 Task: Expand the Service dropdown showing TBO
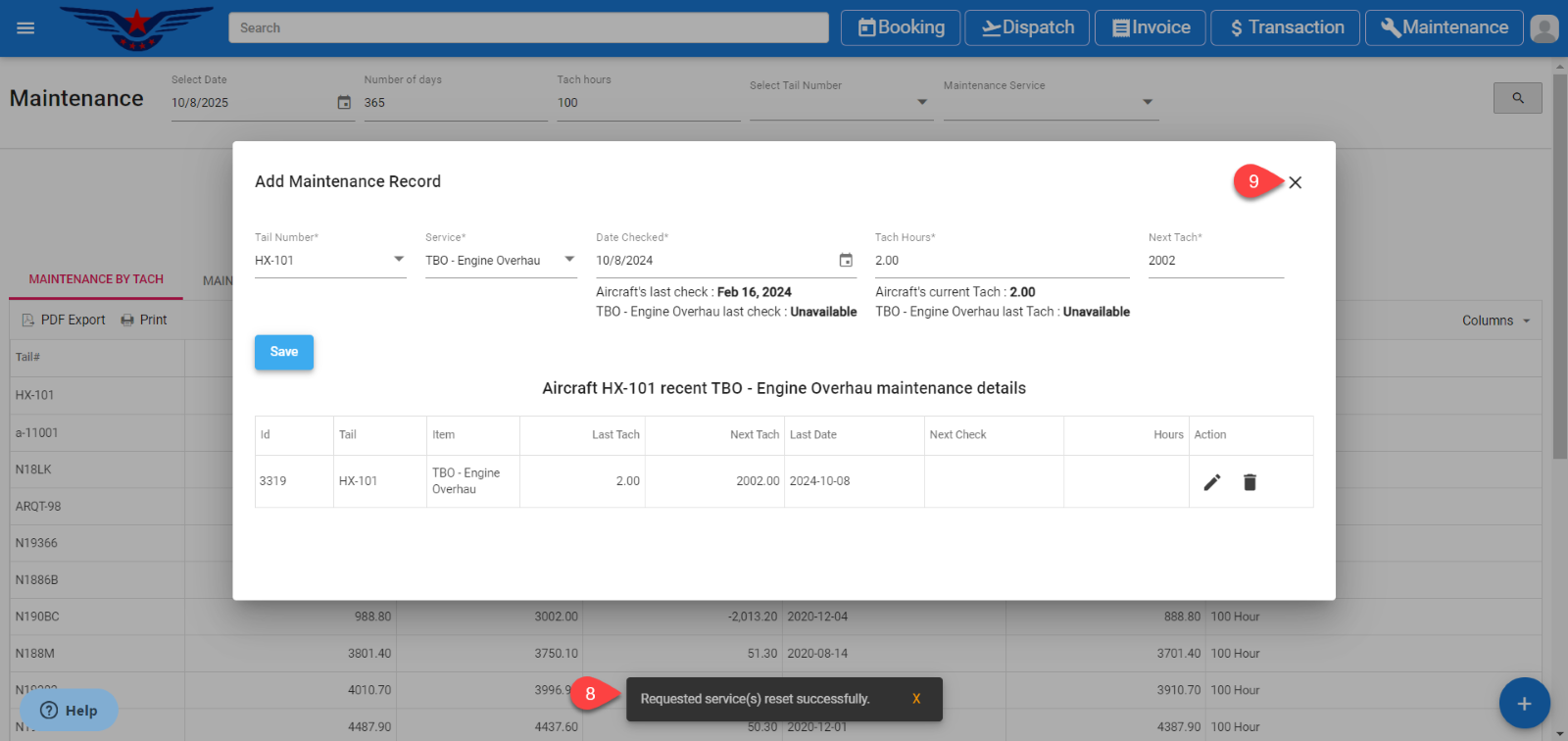568,260
